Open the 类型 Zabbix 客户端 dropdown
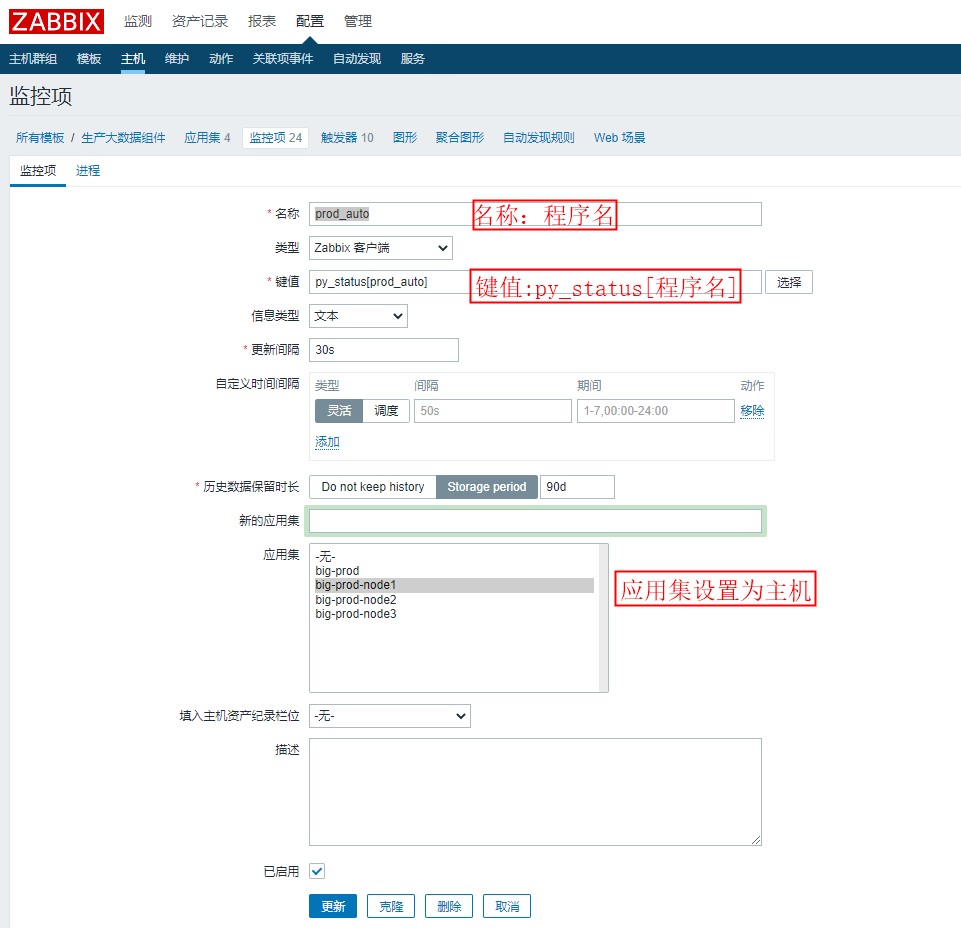This screenshot has width=961, height=928. point(381,248)
